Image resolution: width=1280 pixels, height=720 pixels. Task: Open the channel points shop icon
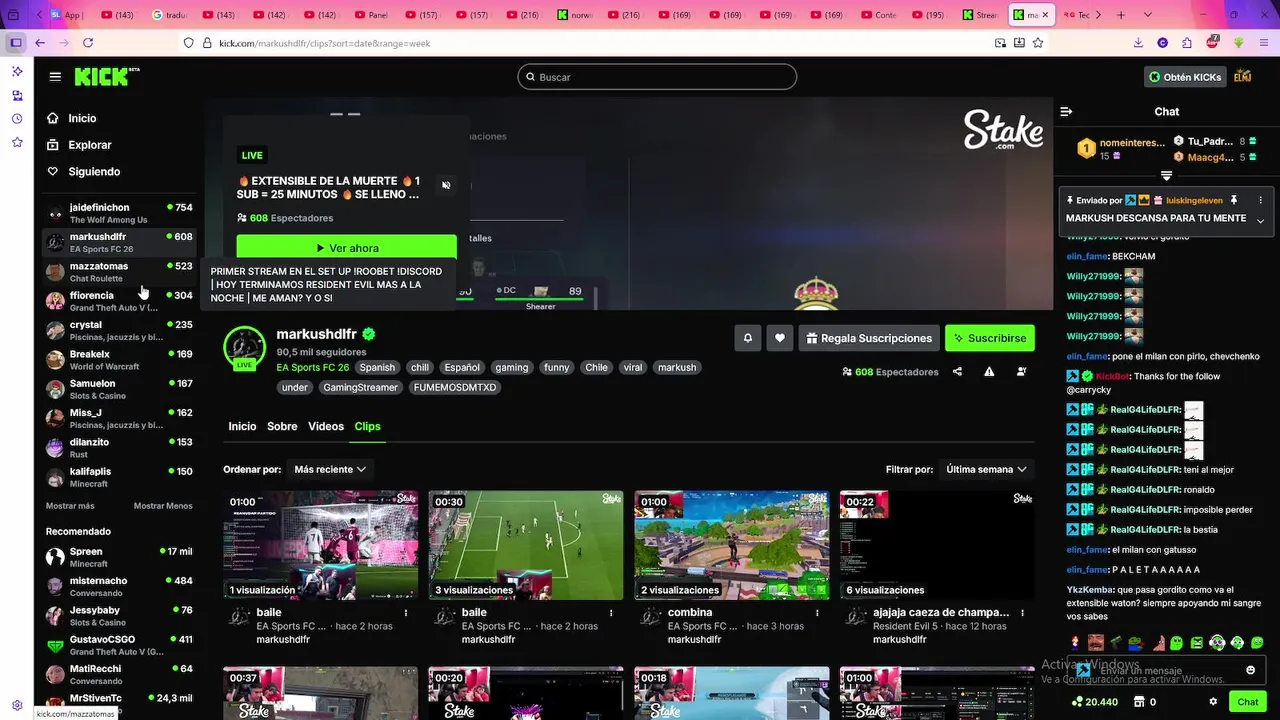1138,702
